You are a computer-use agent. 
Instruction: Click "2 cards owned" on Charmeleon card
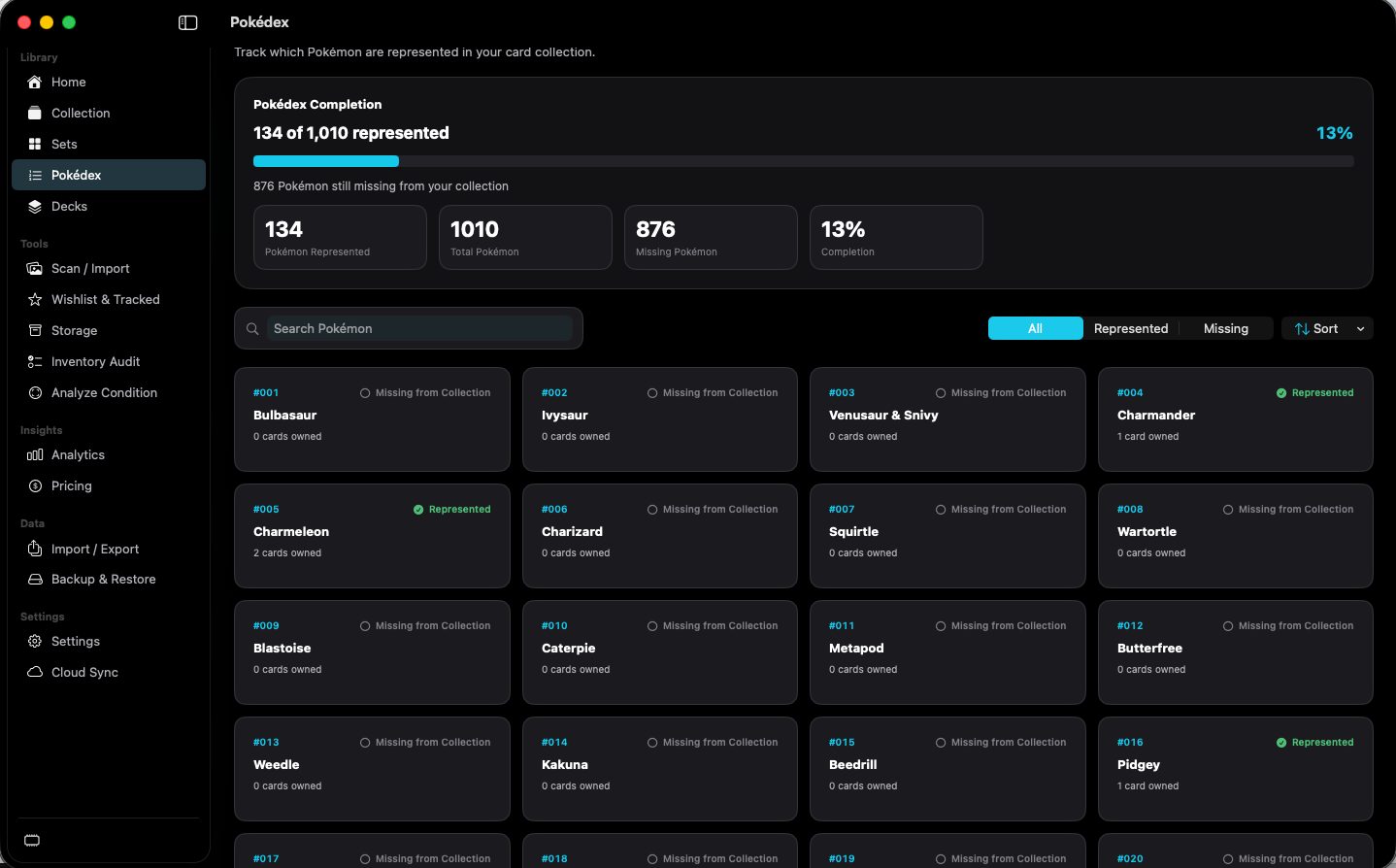click(x=287, y=553)
